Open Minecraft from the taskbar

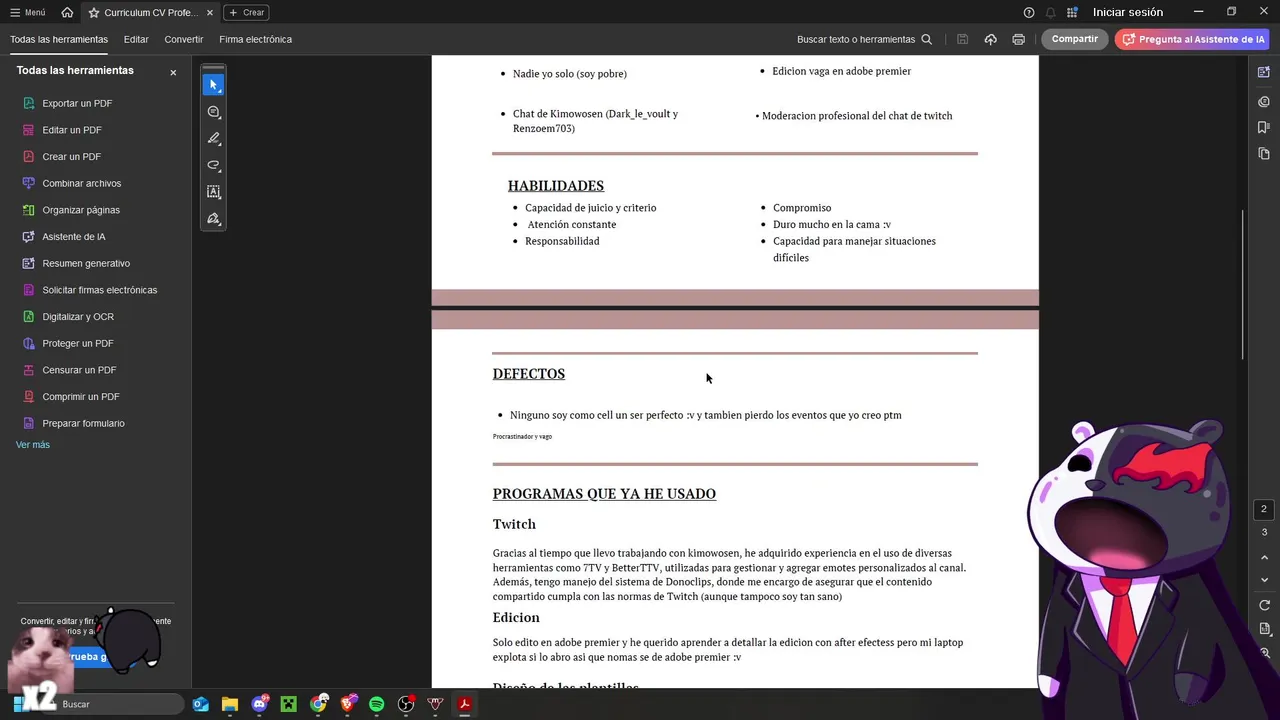tap(288, 704)
